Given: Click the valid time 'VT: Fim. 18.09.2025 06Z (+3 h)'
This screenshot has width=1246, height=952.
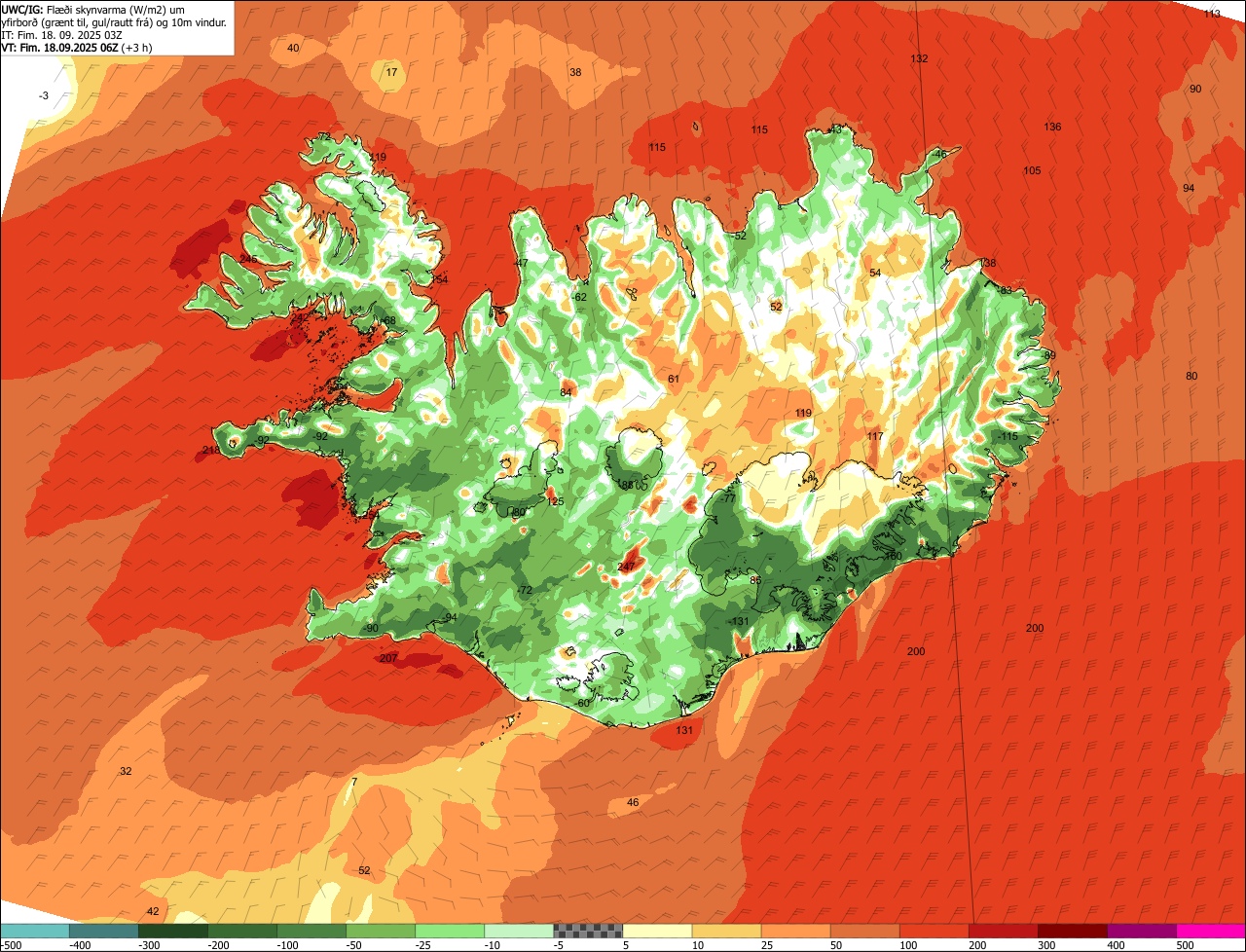Looking at the screenshot, I should [x=77, y=48].
